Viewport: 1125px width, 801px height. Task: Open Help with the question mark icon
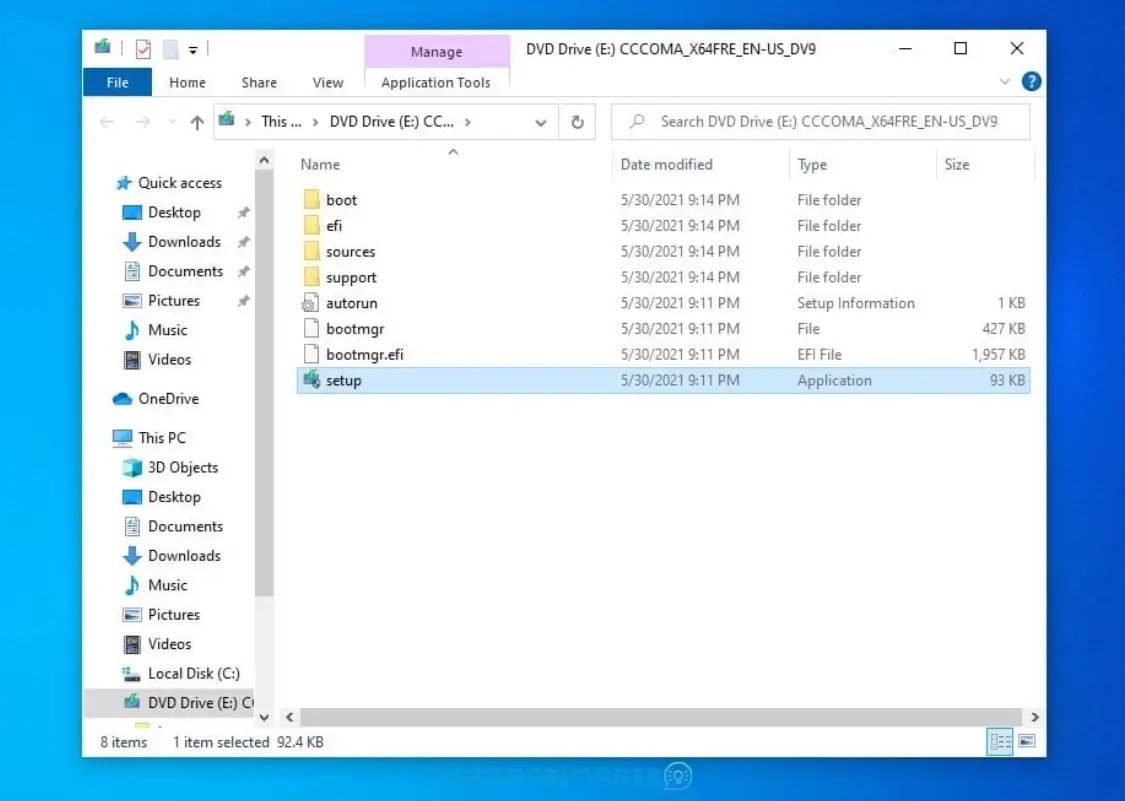[x=1031, y=82]
